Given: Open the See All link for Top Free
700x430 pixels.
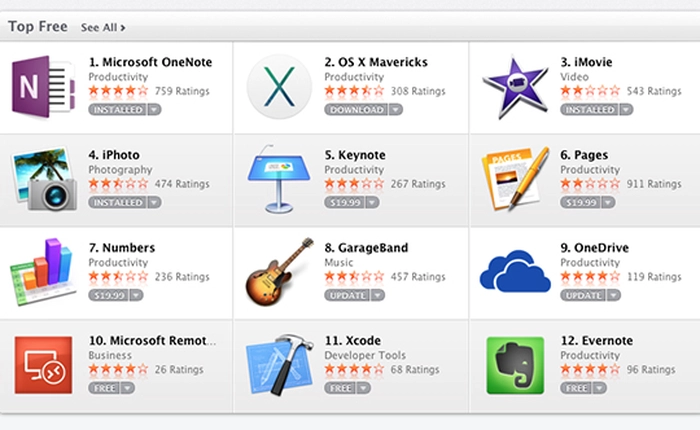Looking at the screenshot, I should [x=103, y=27].
